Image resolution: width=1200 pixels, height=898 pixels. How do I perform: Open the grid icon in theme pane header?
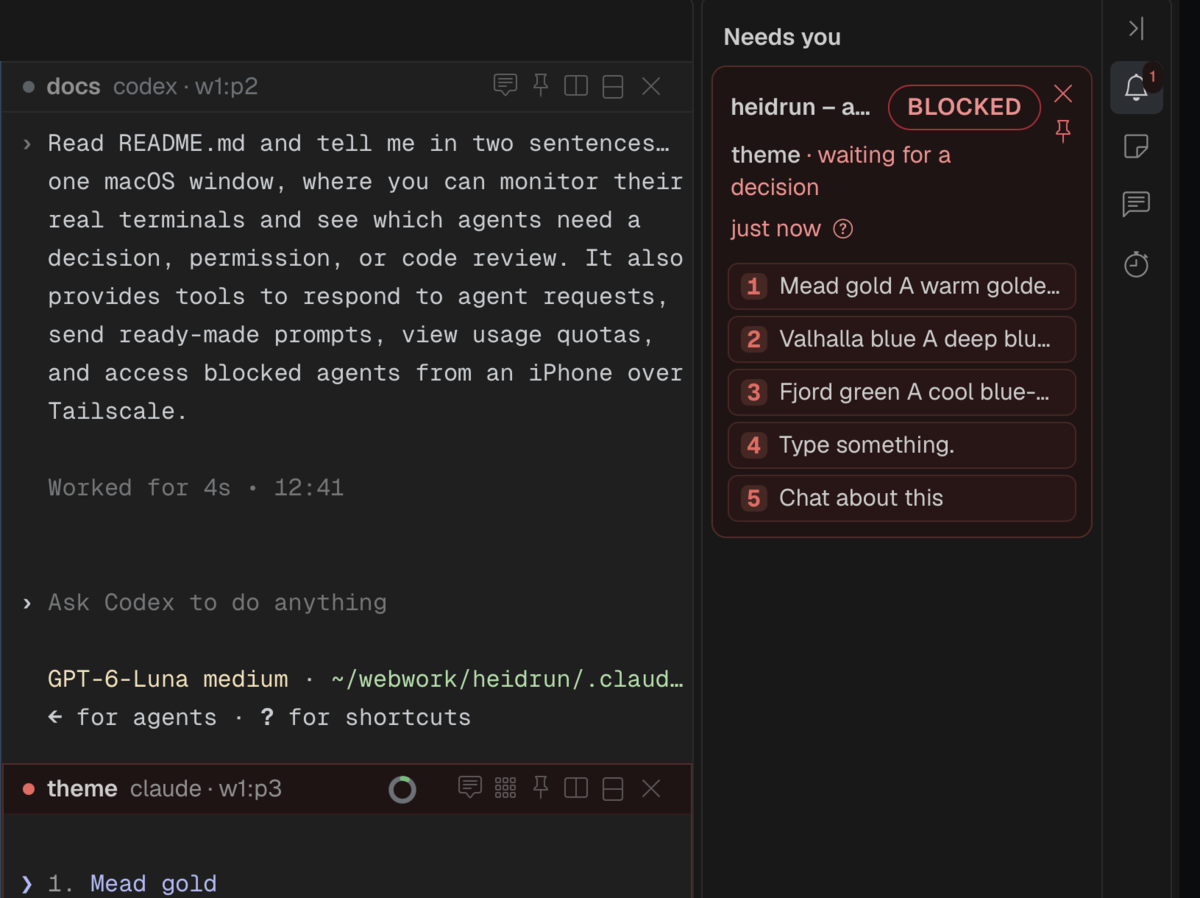tap(506, 788)
